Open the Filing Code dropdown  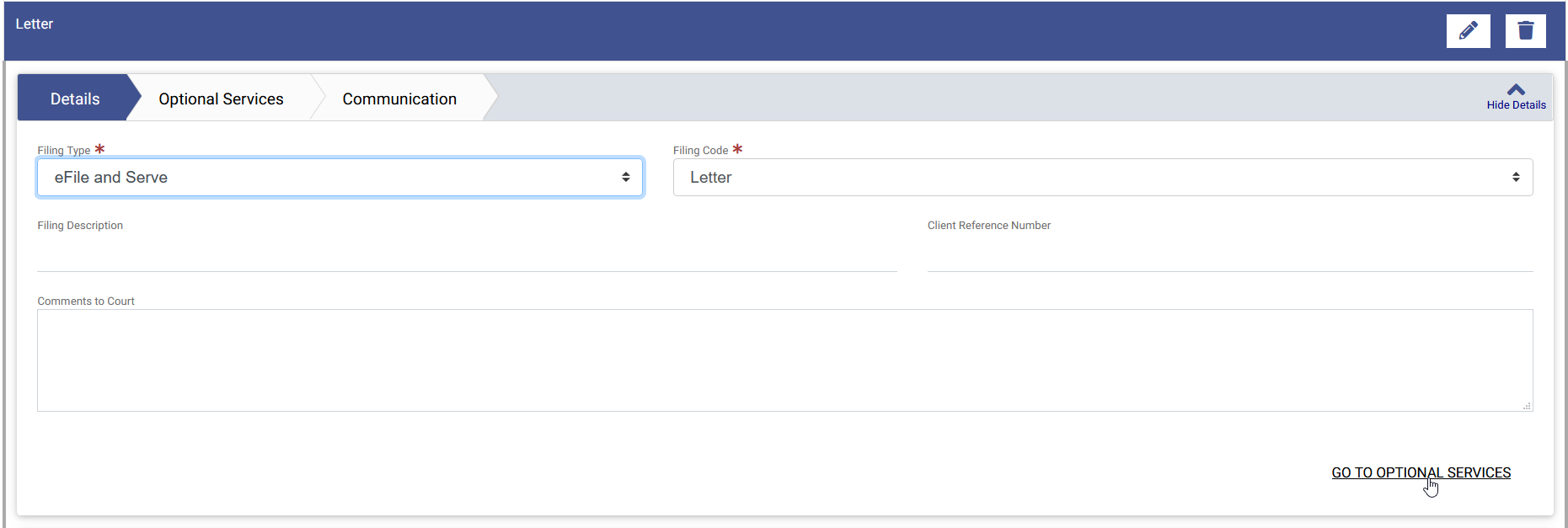1102,178
